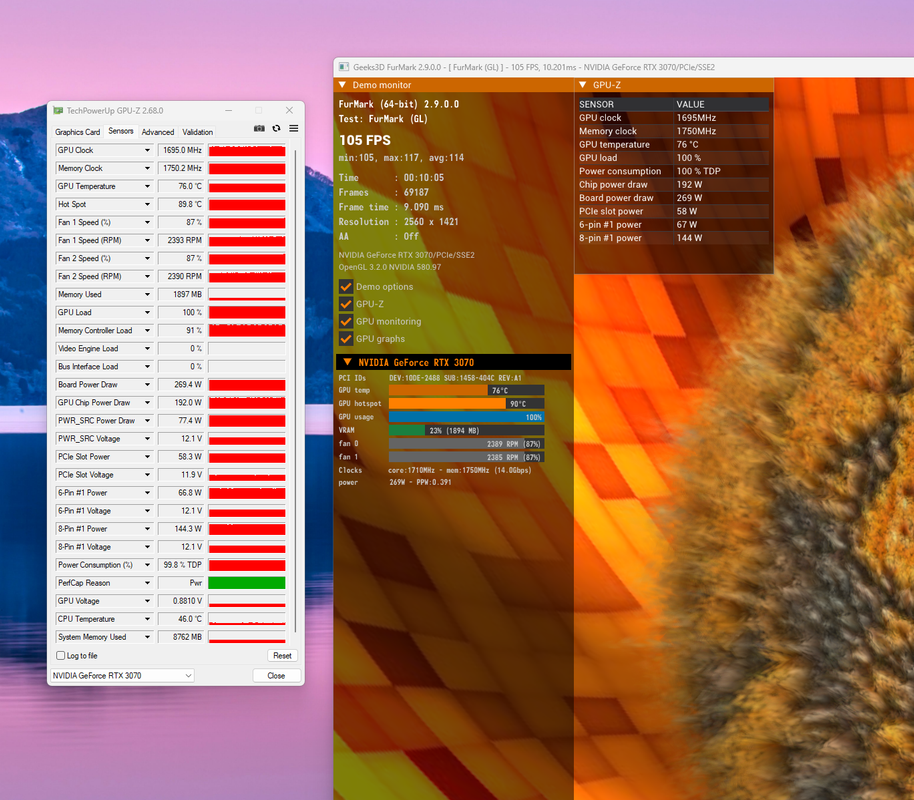Open the Hot Spot sensor dropdown

(x=147, y=205)
